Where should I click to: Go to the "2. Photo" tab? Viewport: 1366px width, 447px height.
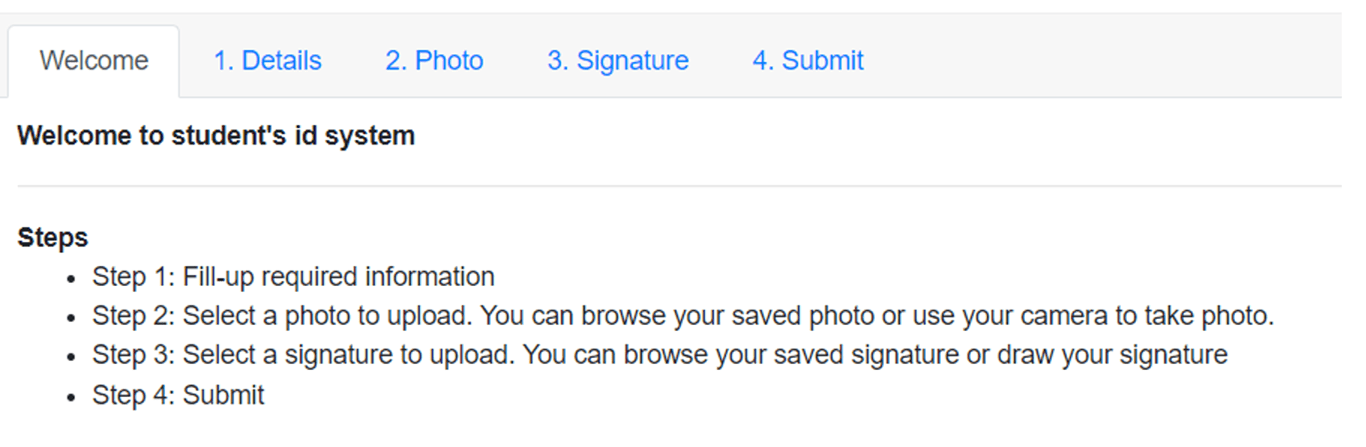434,61
